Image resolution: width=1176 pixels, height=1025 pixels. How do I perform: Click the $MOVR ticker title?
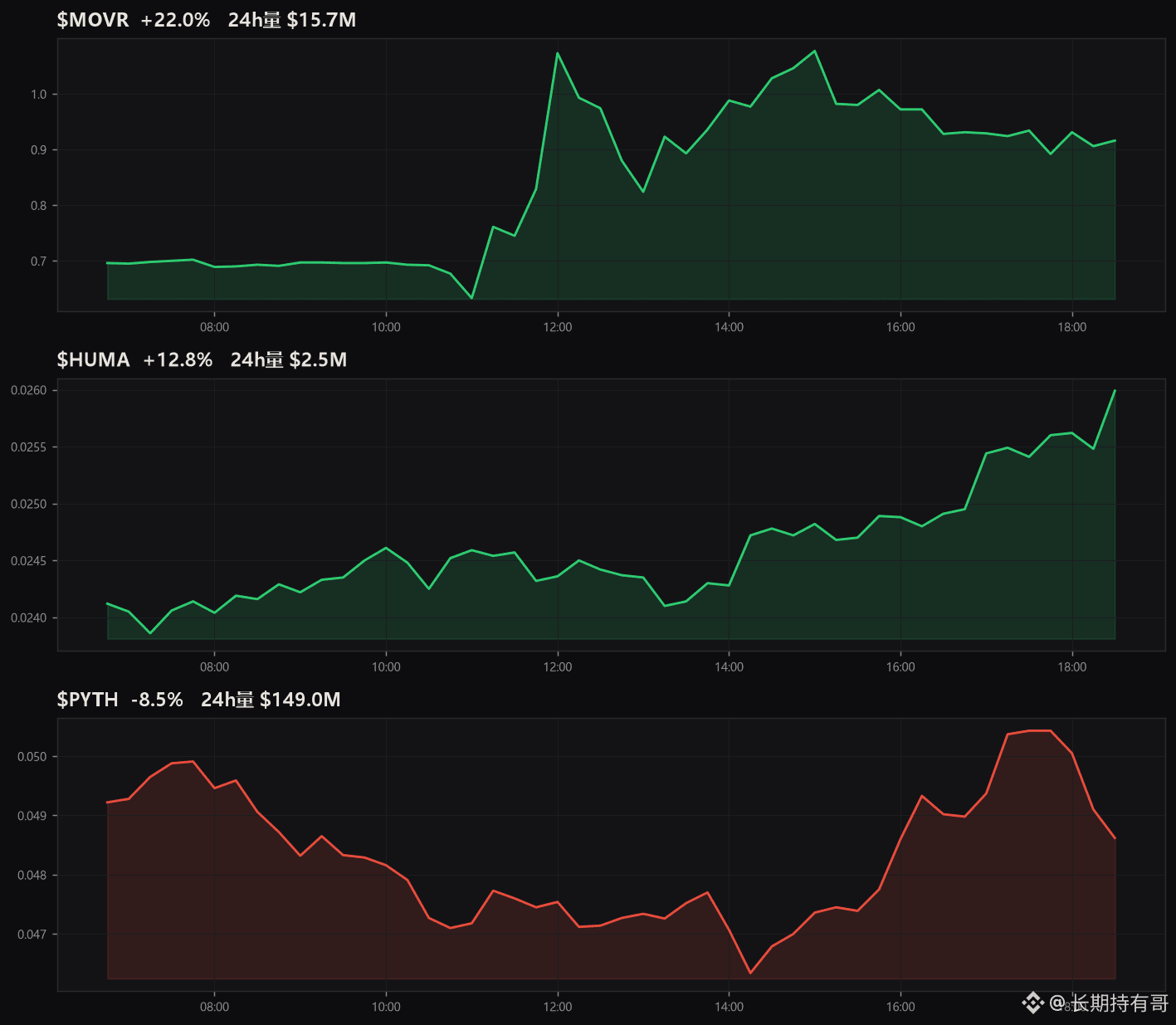click(x=93, y=20)
